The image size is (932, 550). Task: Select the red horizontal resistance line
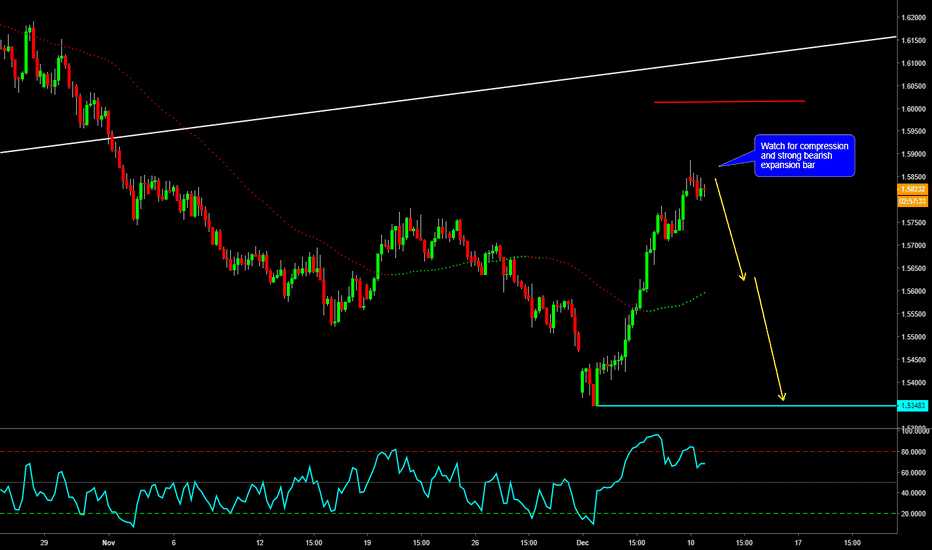(729, 102)
